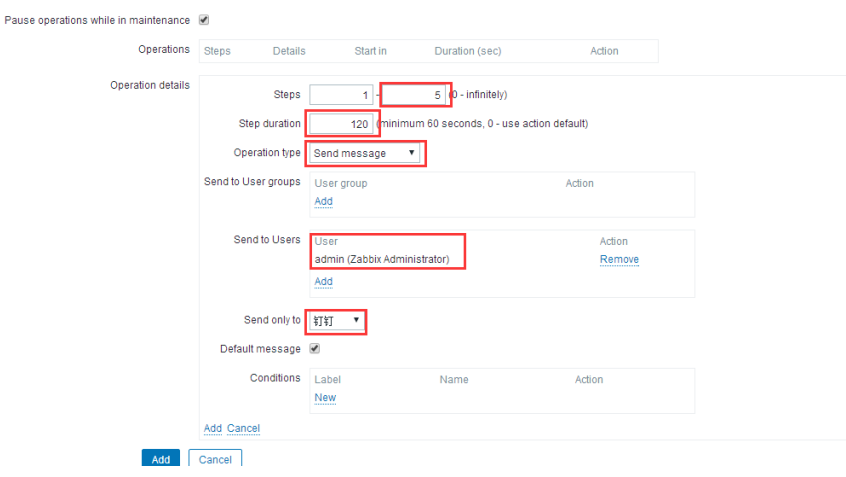Screen dimensions: 846x477
Task: Click the Send only to label
Action: click(272, 320)
